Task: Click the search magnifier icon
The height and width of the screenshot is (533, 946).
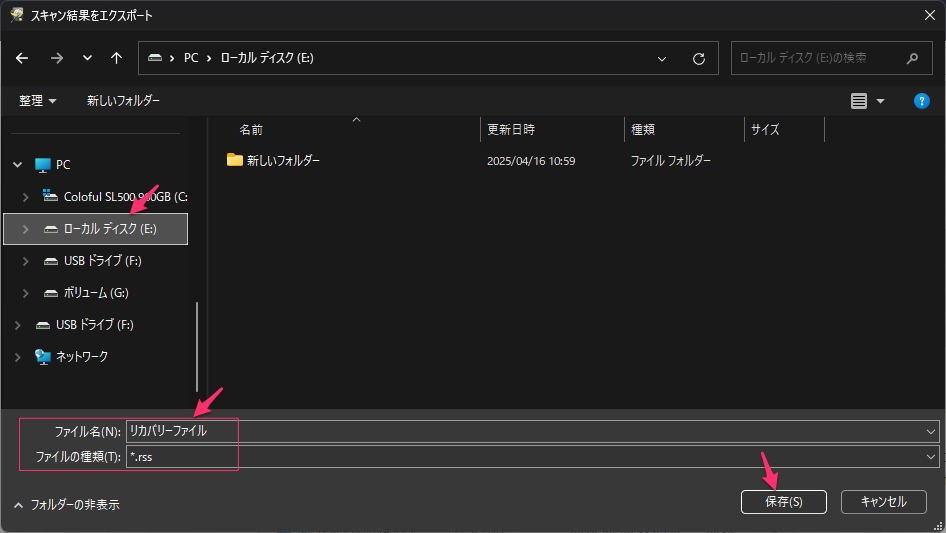Action: (912, 58)
